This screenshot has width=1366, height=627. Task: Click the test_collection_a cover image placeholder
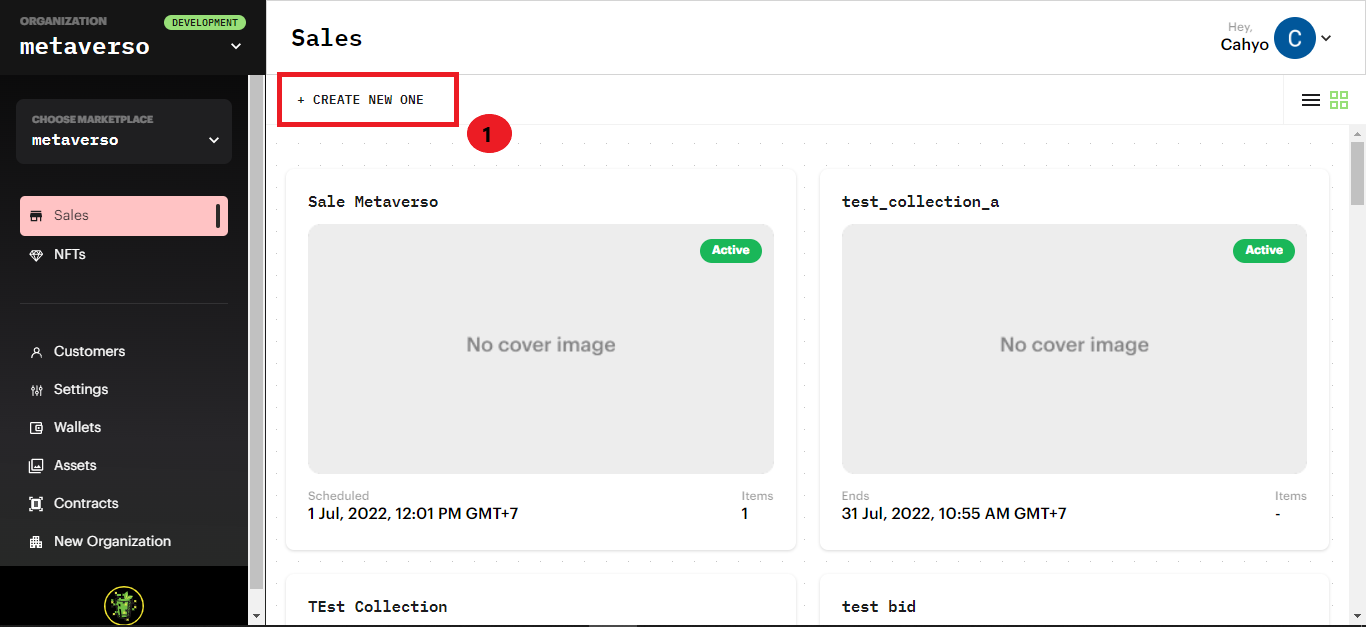tap(1074, 349)
